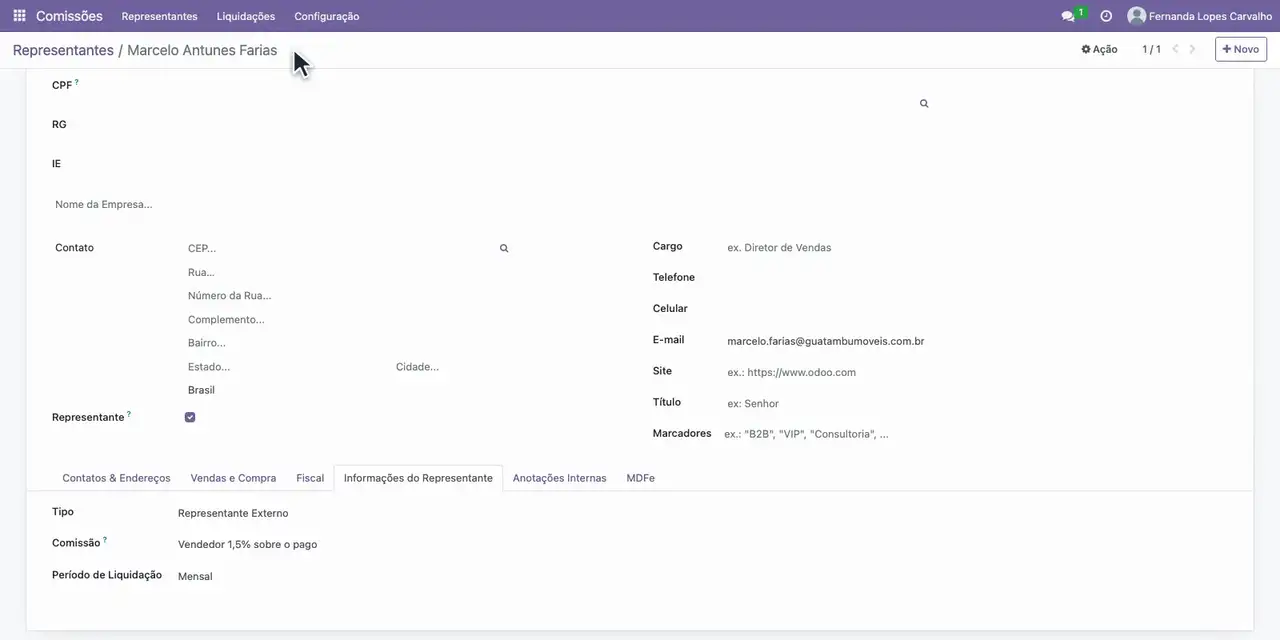Click the Número da Rua field

click(x=348, y=296)
